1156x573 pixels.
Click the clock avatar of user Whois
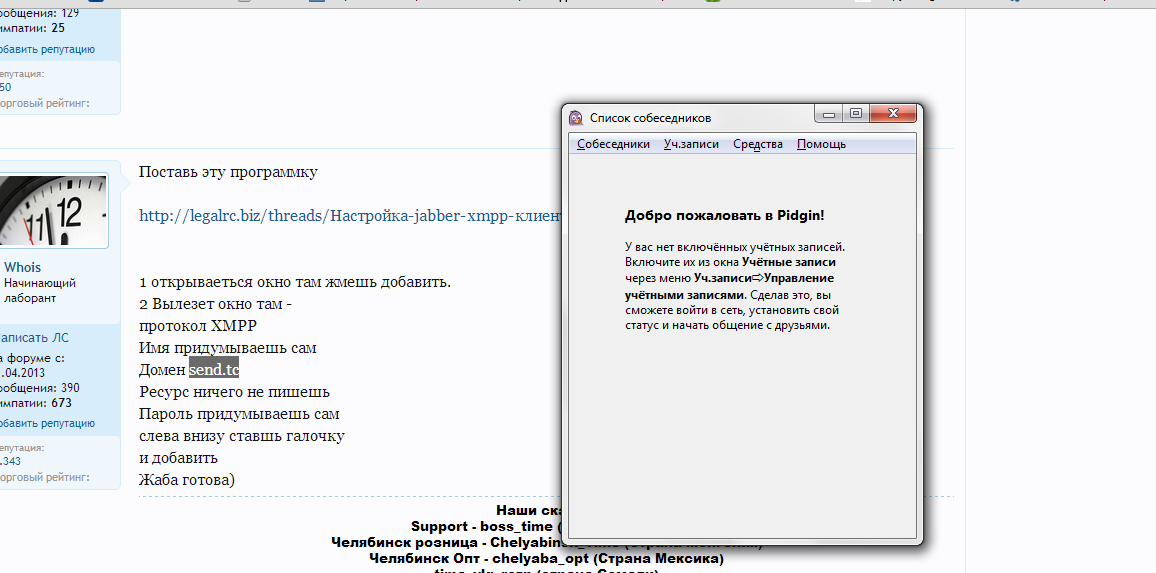(x=52, y=211)
